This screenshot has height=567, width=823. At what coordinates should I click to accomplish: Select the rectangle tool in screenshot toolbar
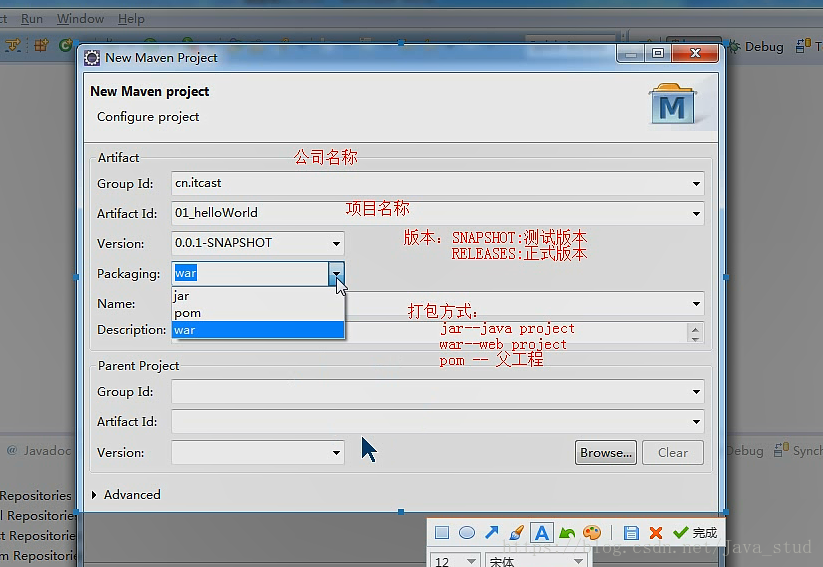pos(442,533)
